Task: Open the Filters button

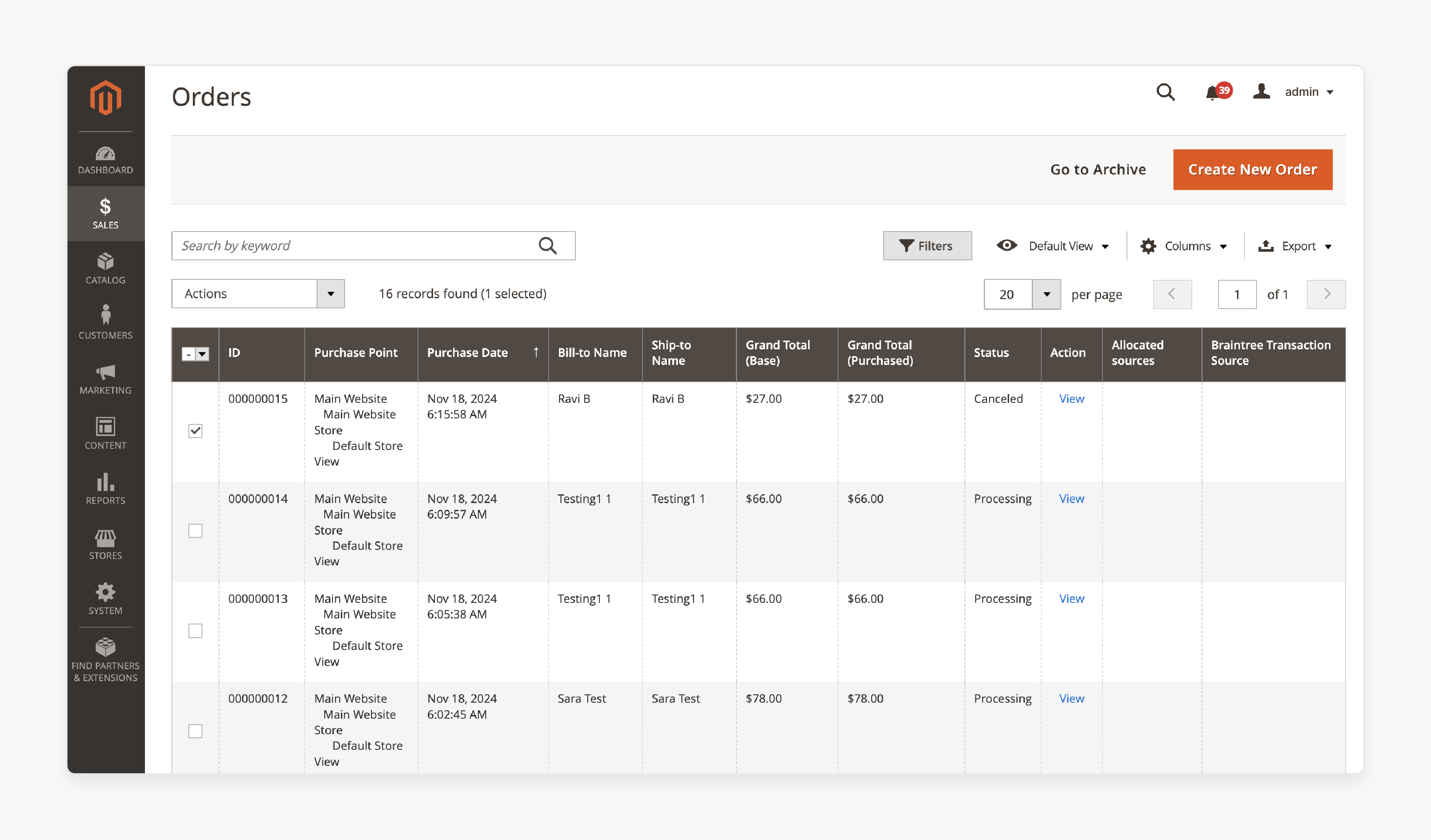Action: coord(927,246)
